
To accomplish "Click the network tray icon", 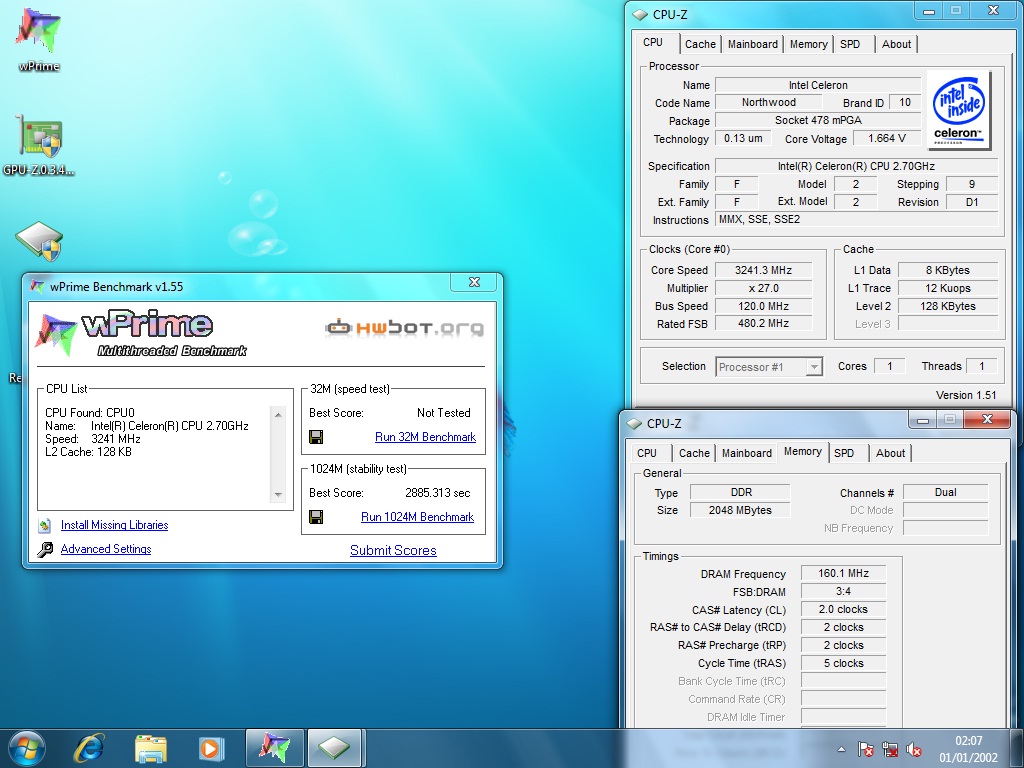I will (x=889, y=749).
